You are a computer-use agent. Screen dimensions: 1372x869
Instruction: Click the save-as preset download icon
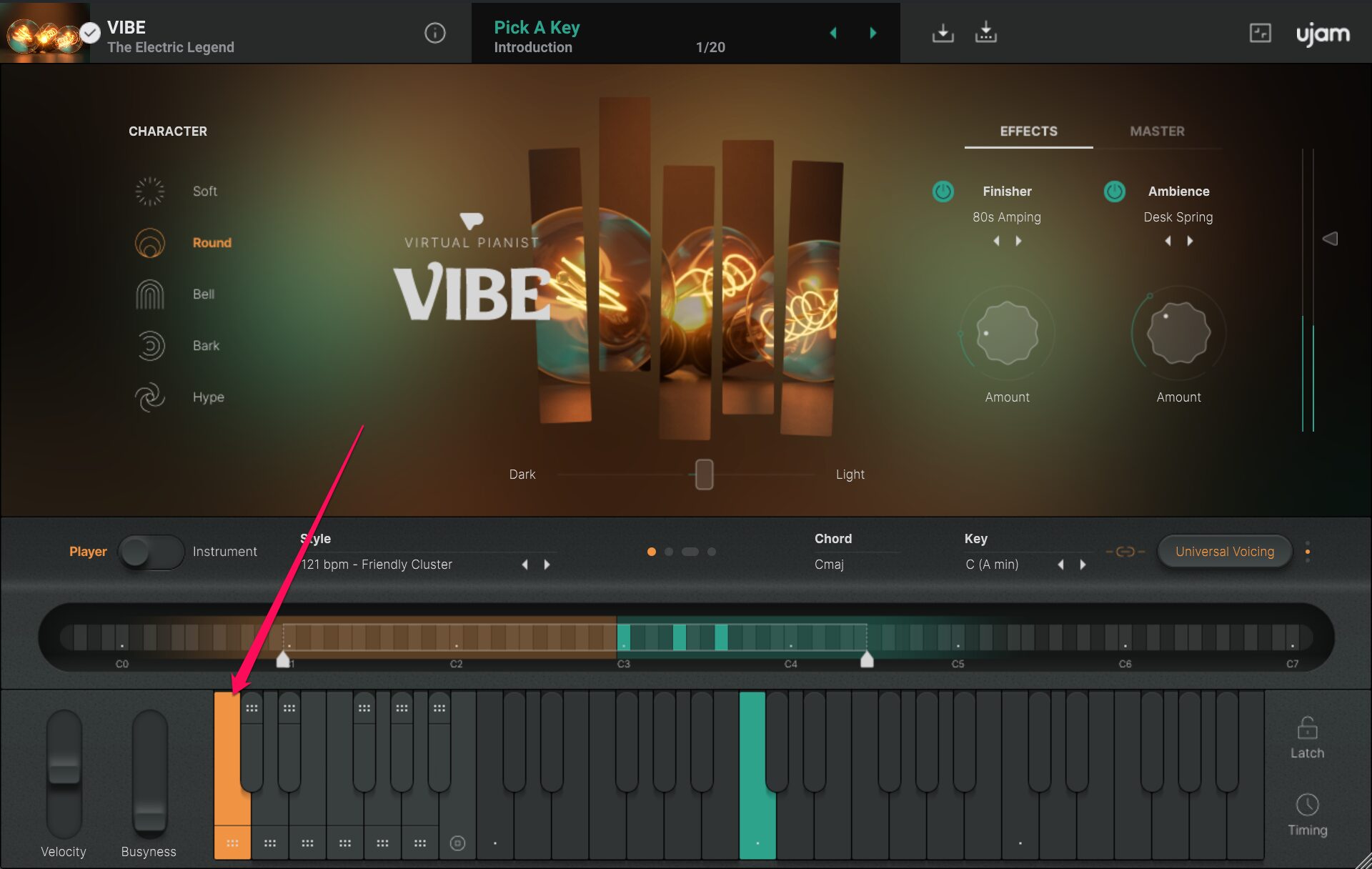[x=986, y=33]
